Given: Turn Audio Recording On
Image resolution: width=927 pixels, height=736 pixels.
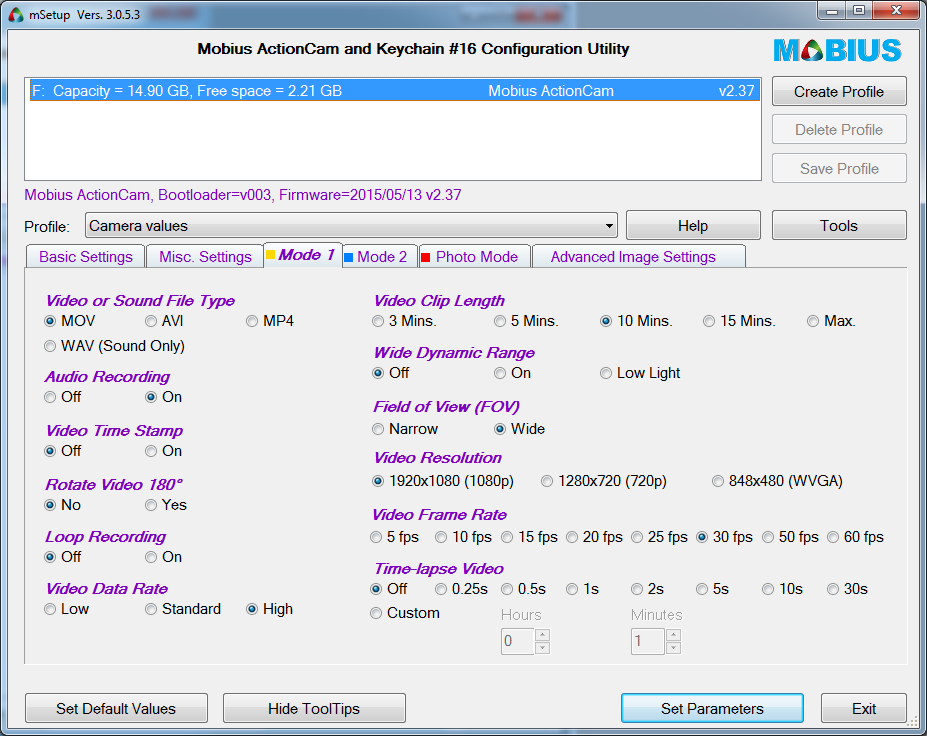Looking at the screenshot, I should pos(164,397).
